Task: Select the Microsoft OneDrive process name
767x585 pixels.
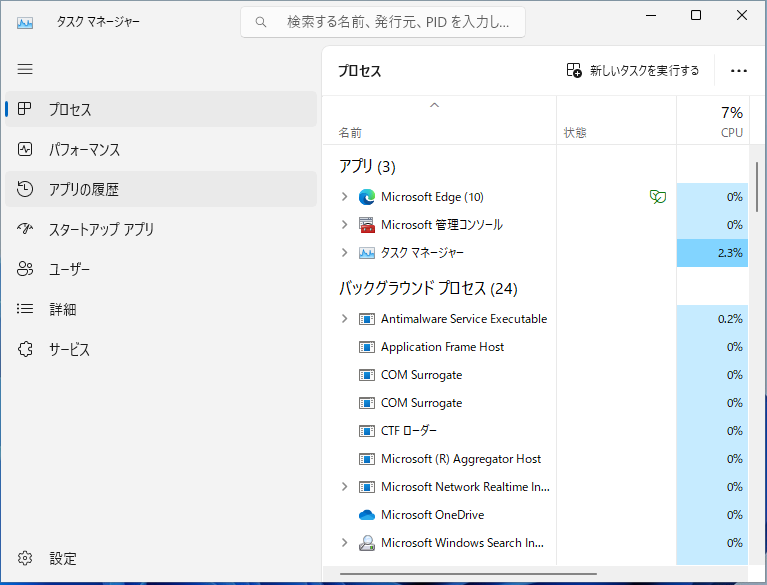Action: 432,515
